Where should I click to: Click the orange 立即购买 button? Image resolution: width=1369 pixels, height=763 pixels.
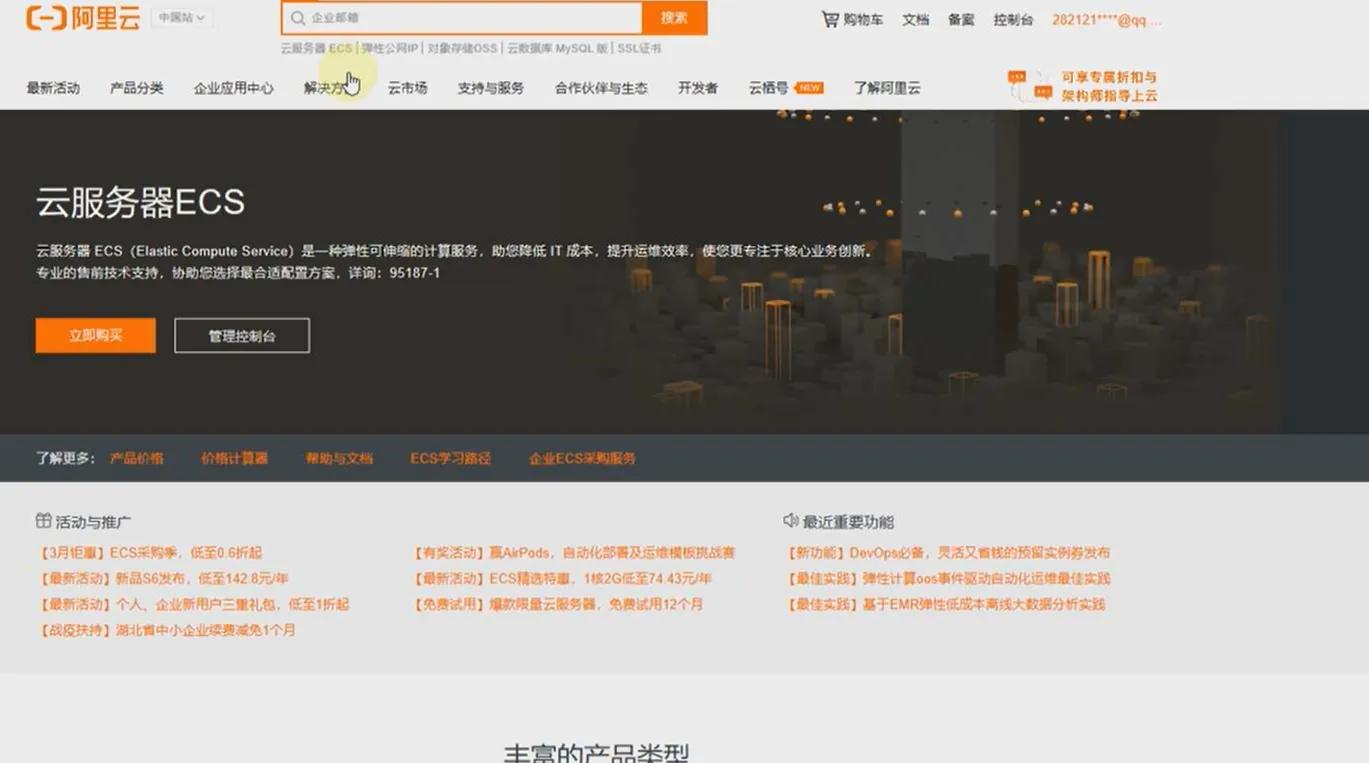(x=96, y=336)
